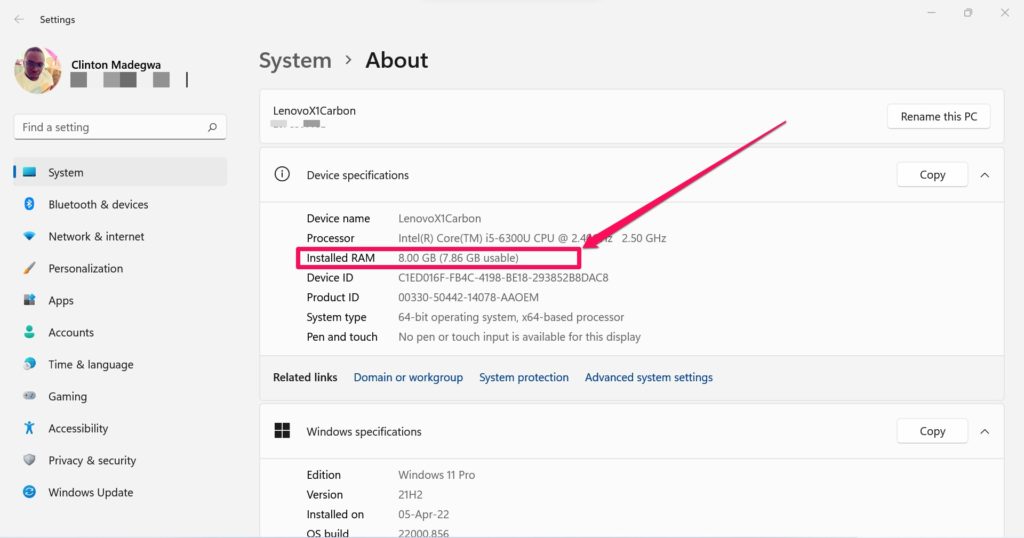This screenshot has height=538, width=1024.
Task: Click the Time & language globe icon
Action: pyautogui.click(x=29, y=364)
